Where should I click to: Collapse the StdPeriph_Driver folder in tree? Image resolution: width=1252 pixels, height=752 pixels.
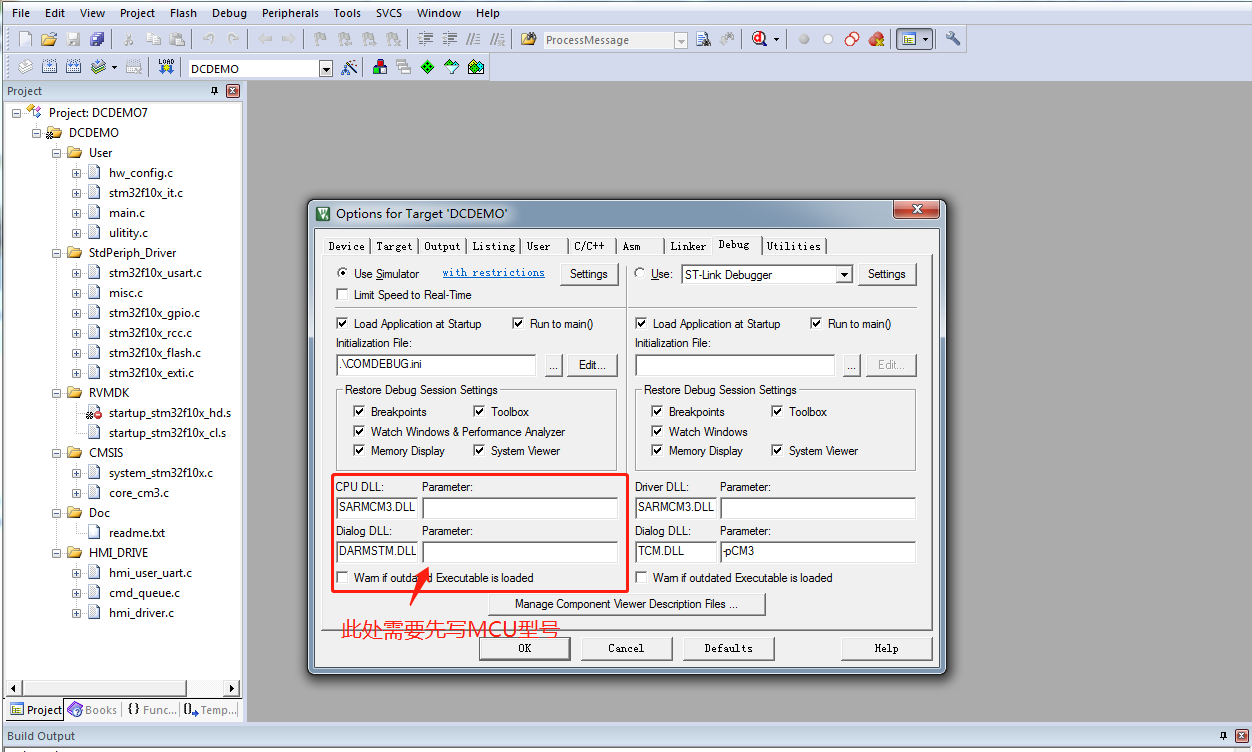pos(56,253)
